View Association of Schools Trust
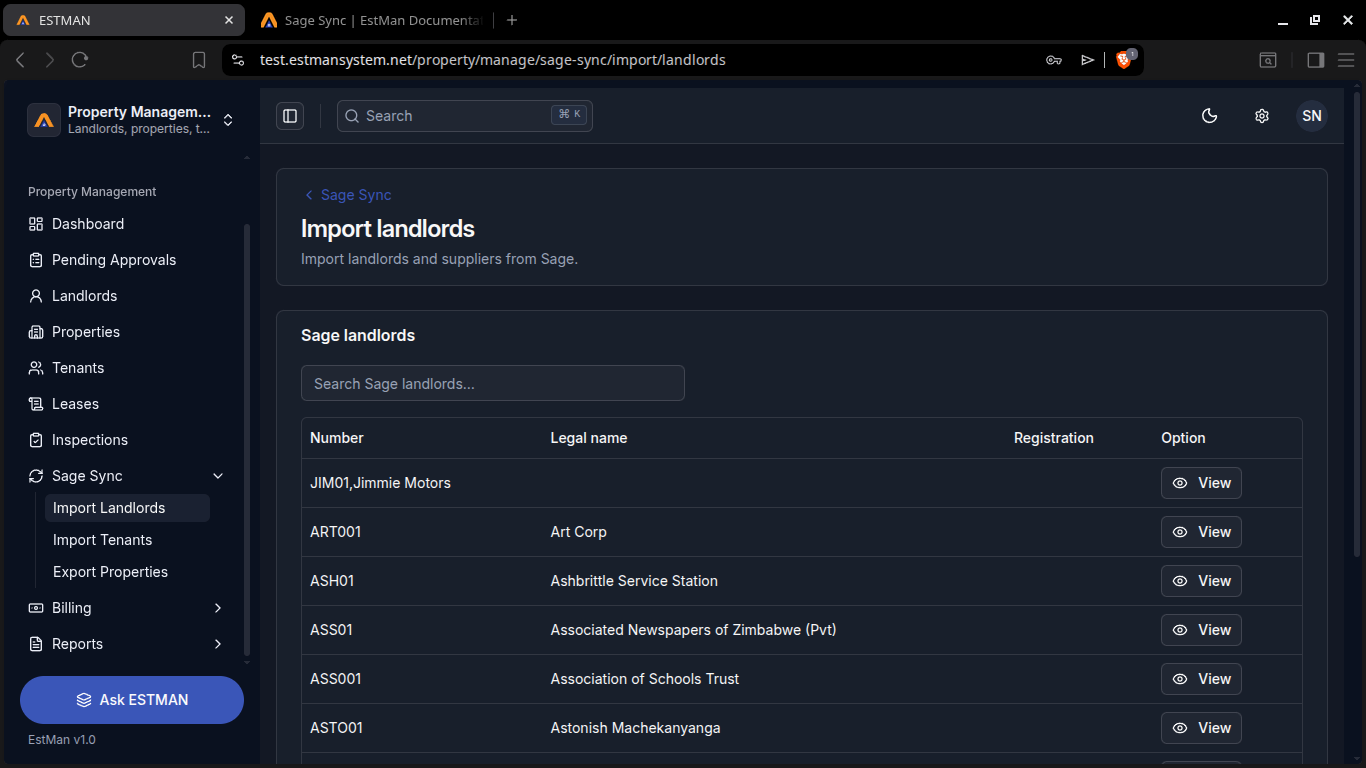This screenshot has height=768, width=1366. point(1201,679)
